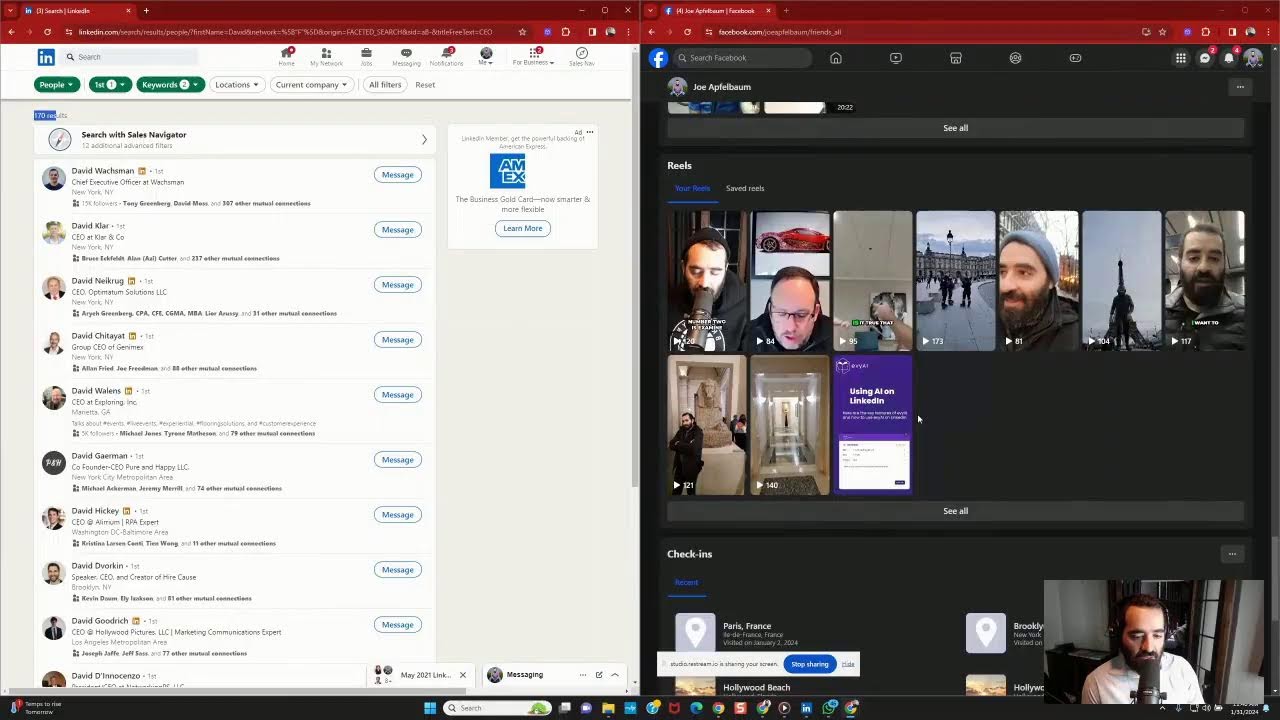Open David Neikrug's profile name

point(98,281)
